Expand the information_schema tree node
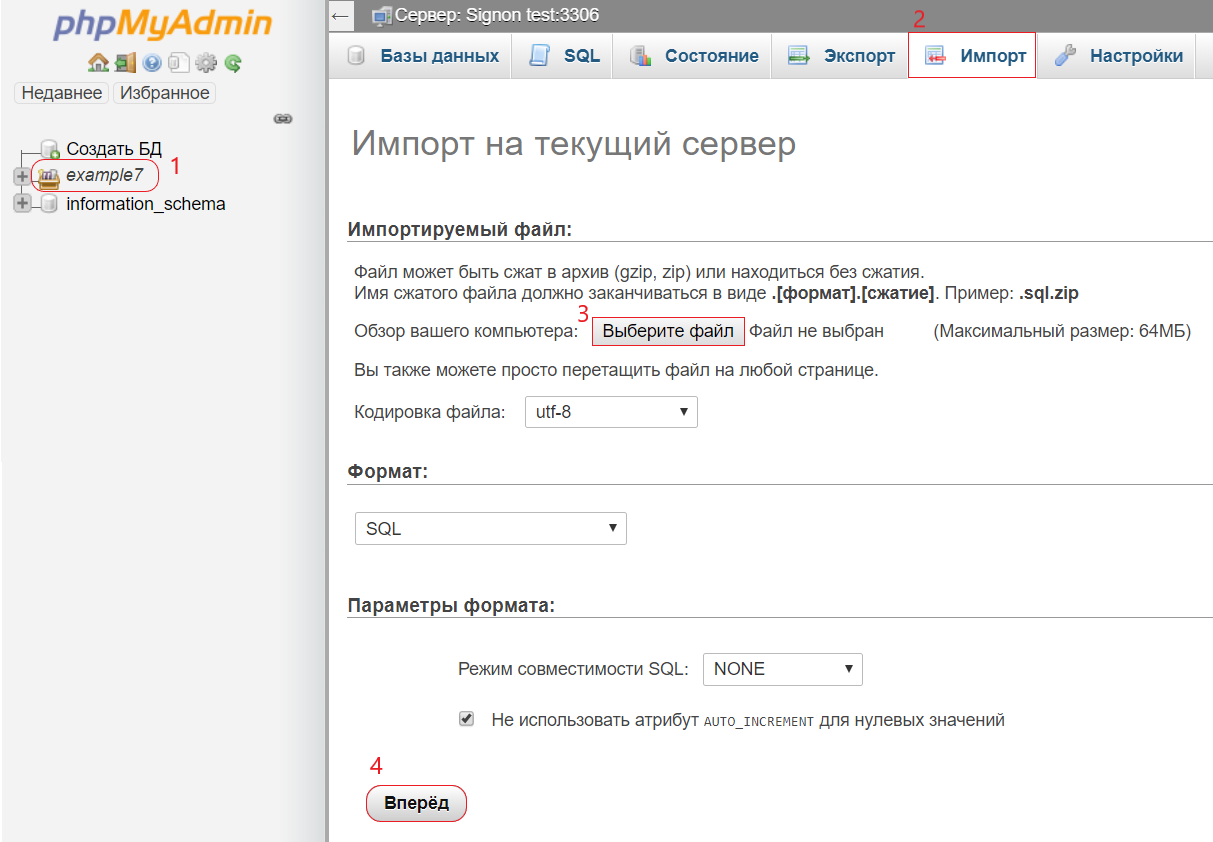Image resolution: width=1213 pixels, height=842 pixels. [22, 204]
